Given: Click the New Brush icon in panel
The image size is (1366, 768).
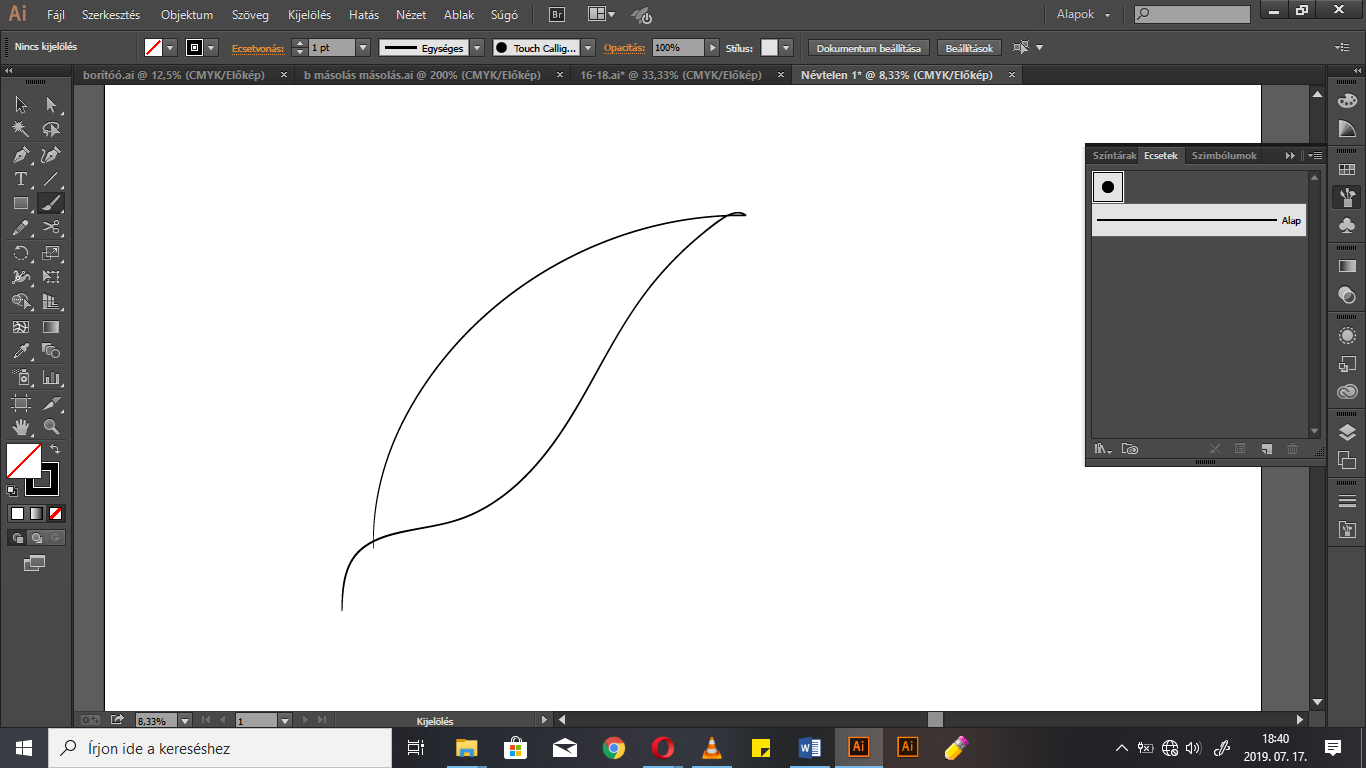Looking at the screenshot, I should click(1266, 450).
